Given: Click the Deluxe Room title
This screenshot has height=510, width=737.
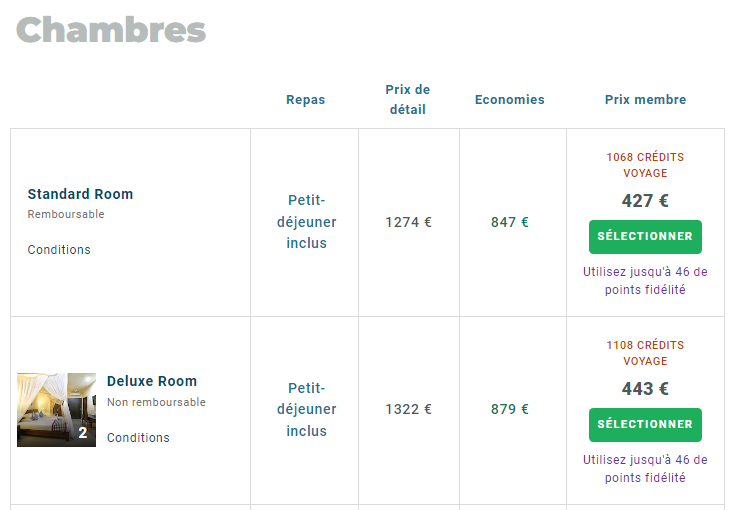Looking at the screenshot, I should point(152,381).
